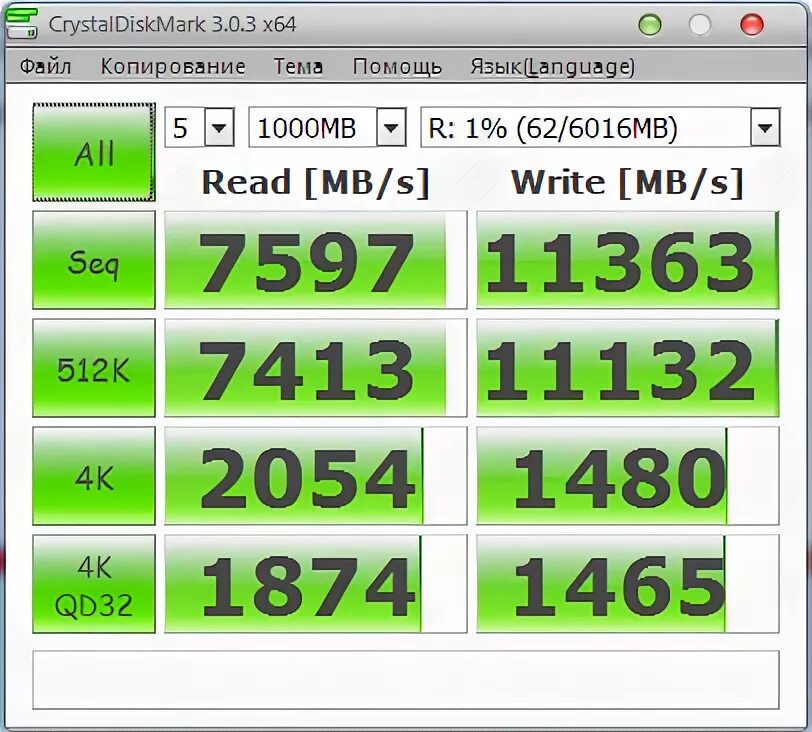Open the Язык(Language) menu
This screenshot has height=732, width=812.
click(x=552, y=67)
